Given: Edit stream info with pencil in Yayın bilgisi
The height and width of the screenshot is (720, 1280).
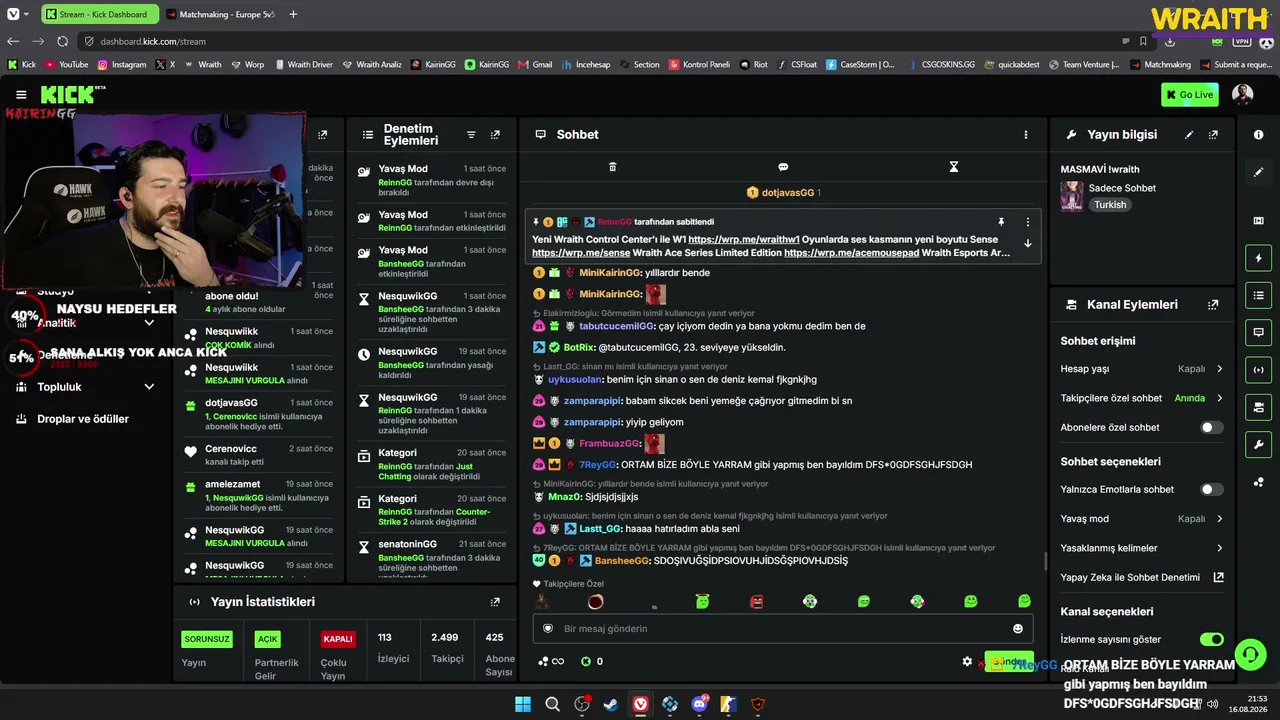Looking at the screenshot, I should pyautogui.click(x=1189, y=134).
